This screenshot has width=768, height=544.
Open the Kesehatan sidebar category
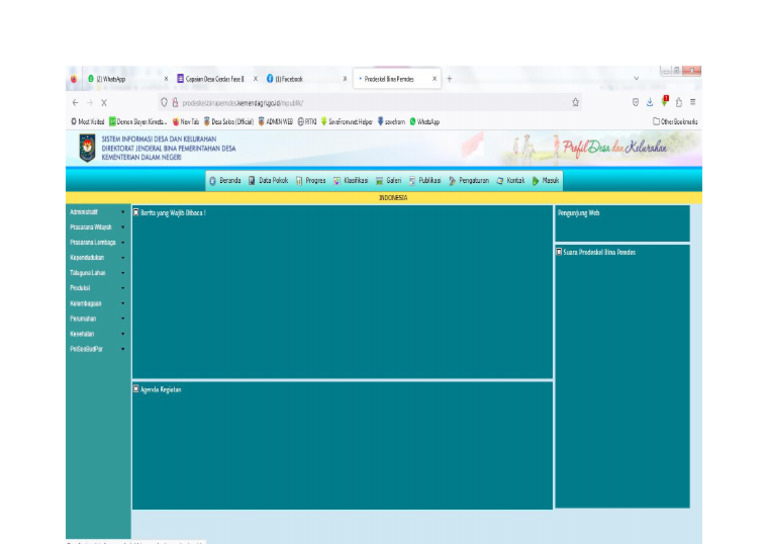[x=82, y=334]
